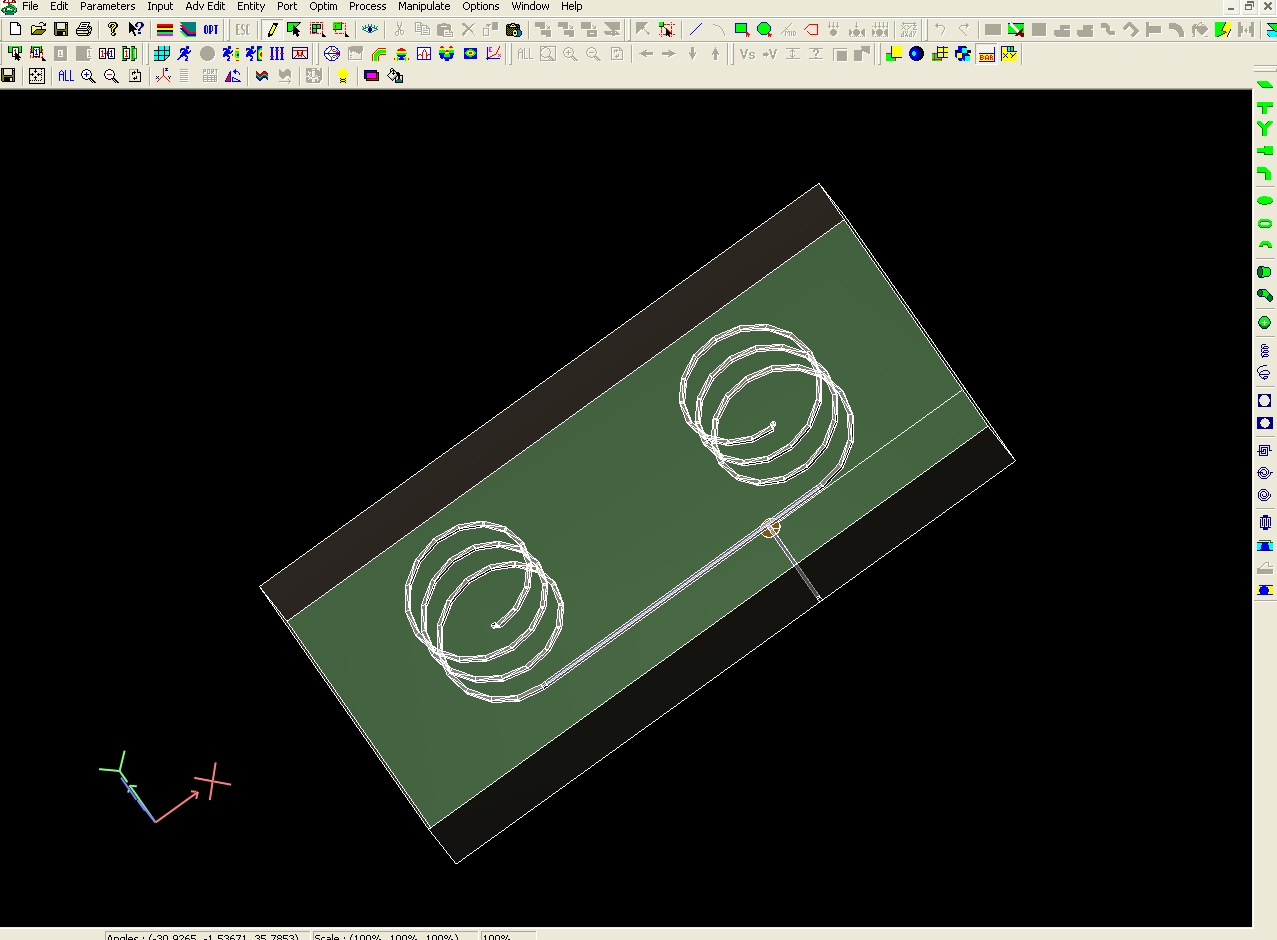The width and height of the screenshot is (1277, 940).
Task: Click the blue sphere icon
Action: pos(916,54)
